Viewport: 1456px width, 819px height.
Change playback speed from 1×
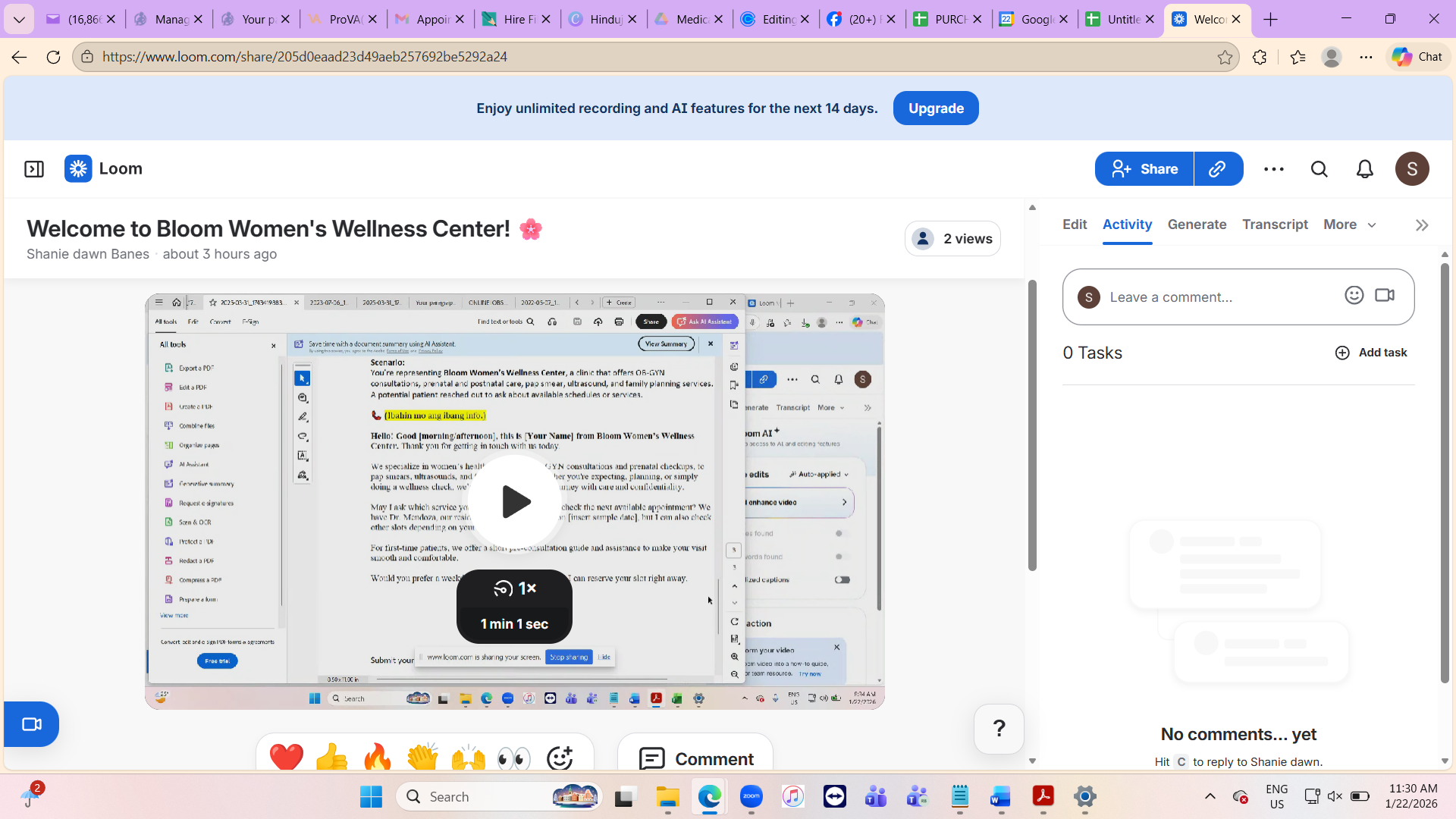515,588
